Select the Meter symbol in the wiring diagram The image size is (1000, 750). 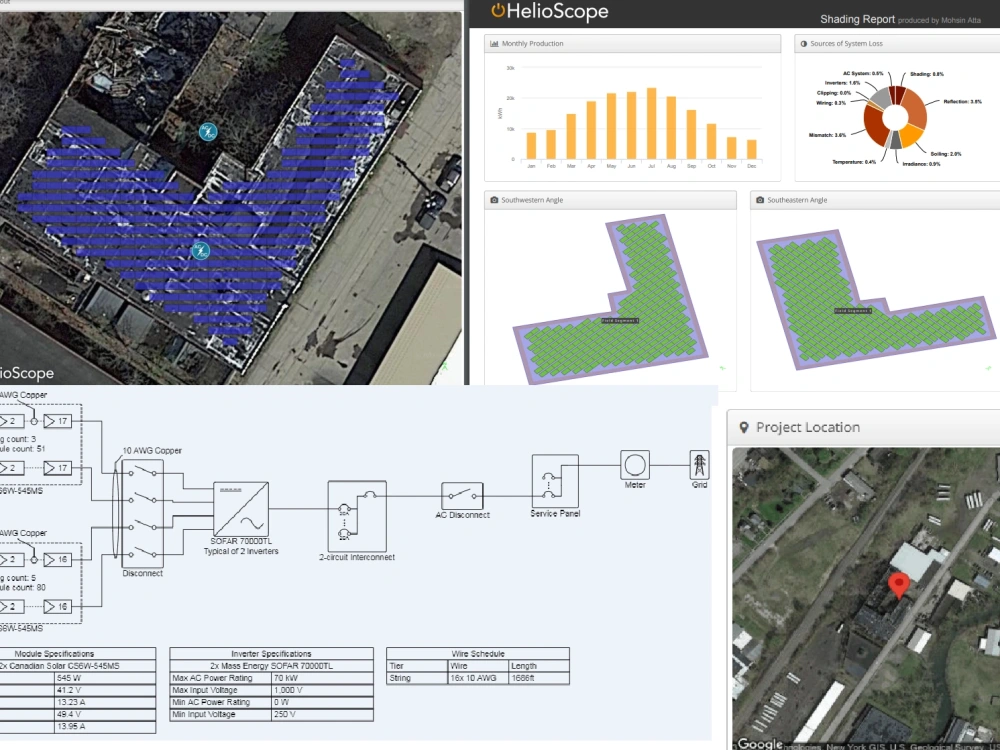(x=636, y=465)
